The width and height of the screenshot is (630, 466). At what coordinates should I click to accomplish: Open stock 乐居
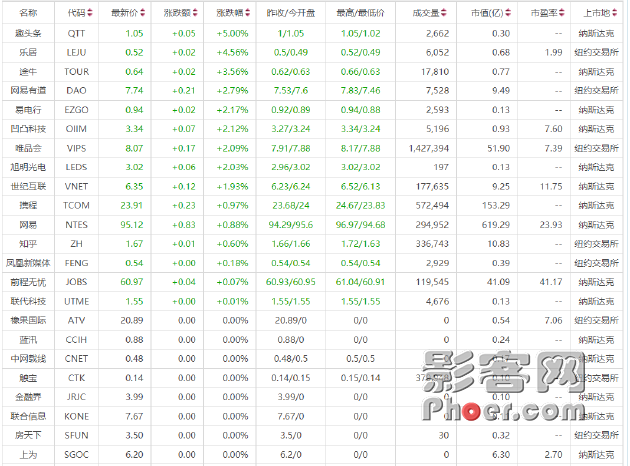(x=28, y=53)
